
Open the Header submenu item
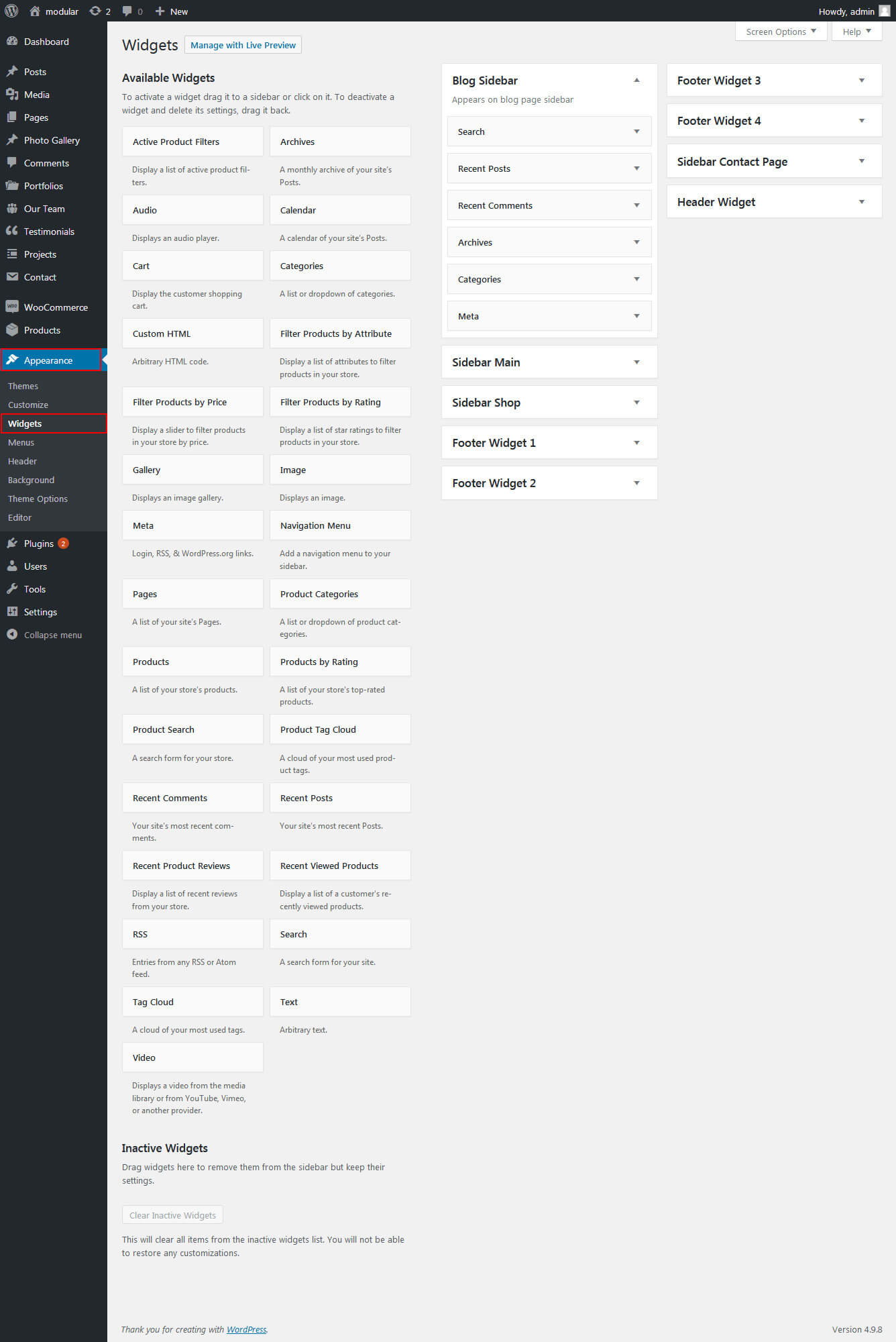pos(22,461)
